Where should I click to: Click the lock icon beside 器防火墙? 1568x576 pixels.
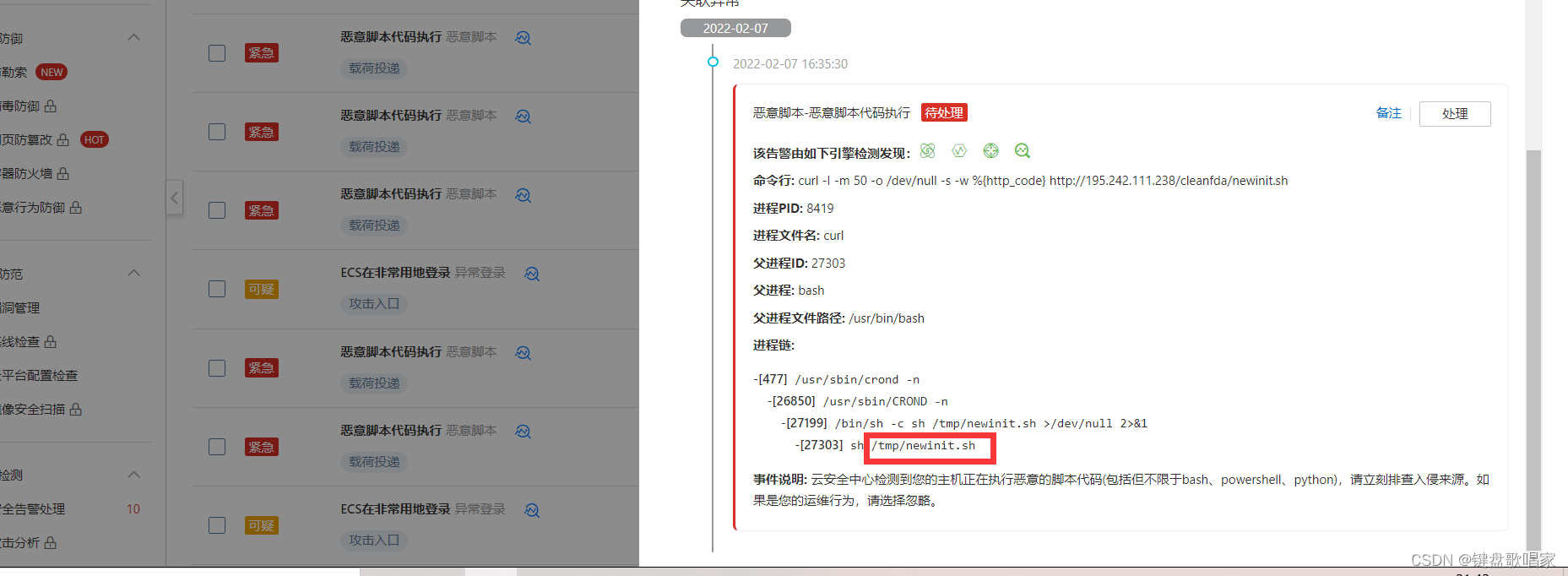click(x=63, y=173)
